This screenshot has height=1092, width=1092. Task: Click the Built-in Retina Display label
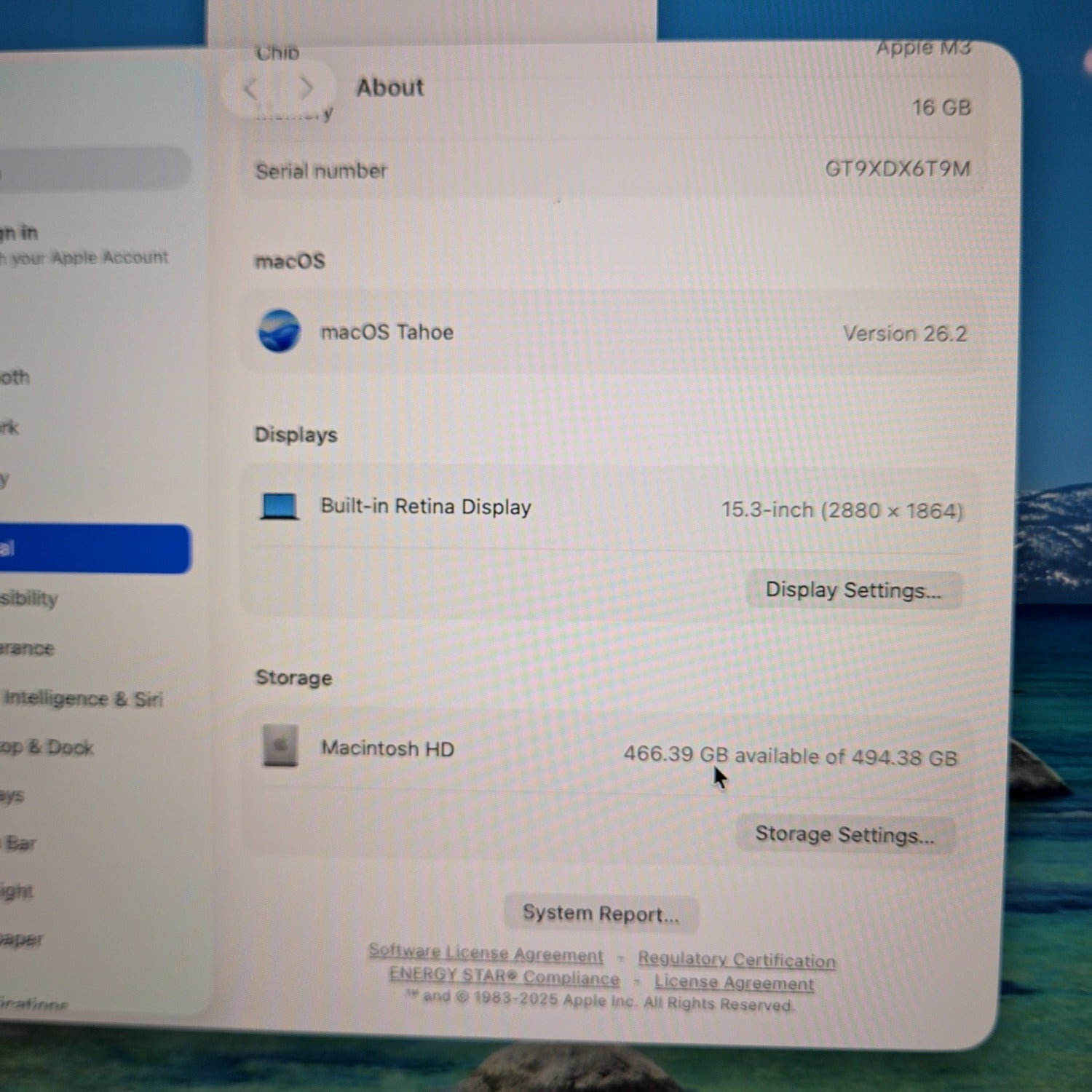click(426, 507)
